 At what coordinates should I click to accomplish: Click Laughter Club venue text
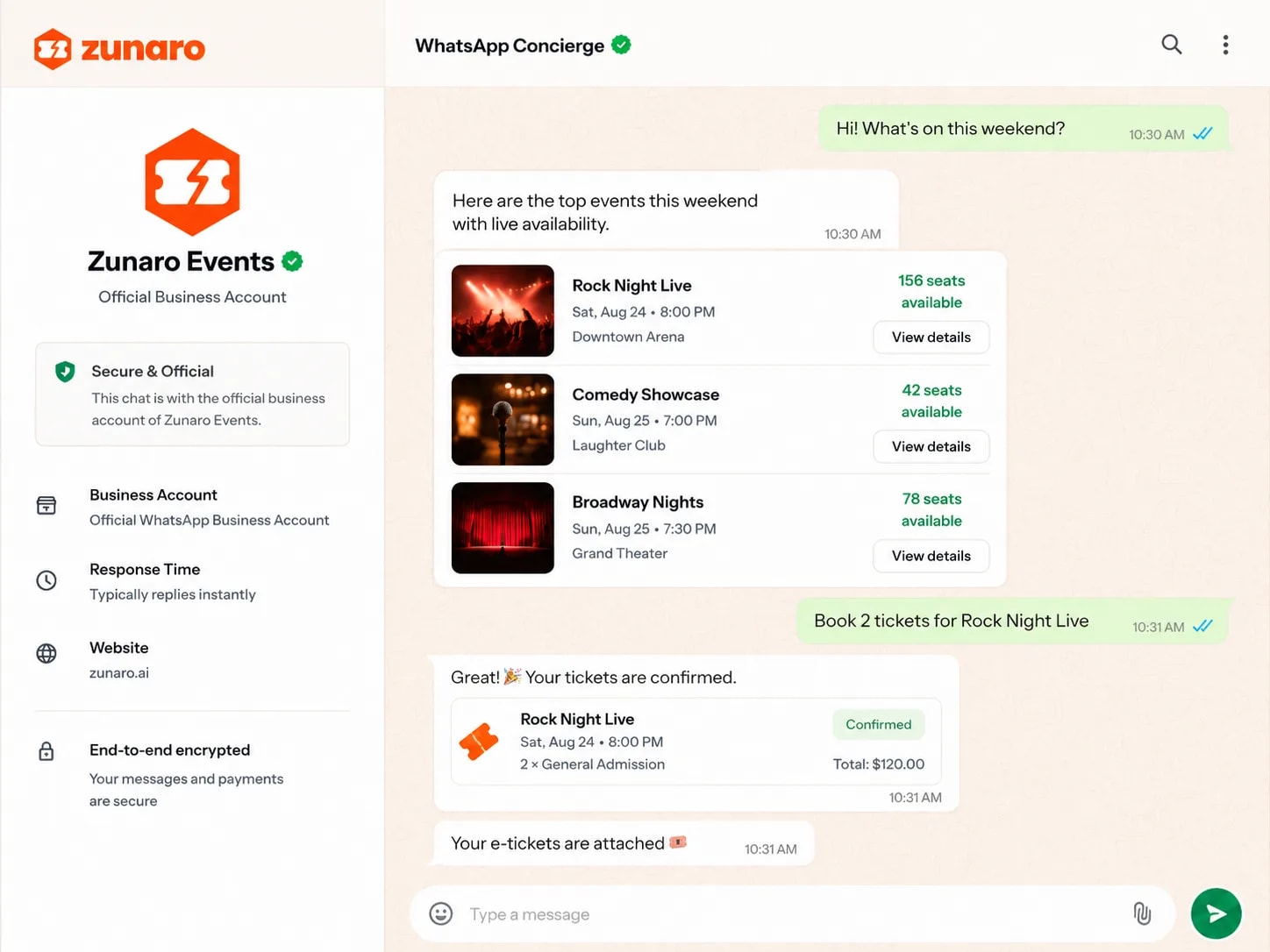[x=618, y=445]
